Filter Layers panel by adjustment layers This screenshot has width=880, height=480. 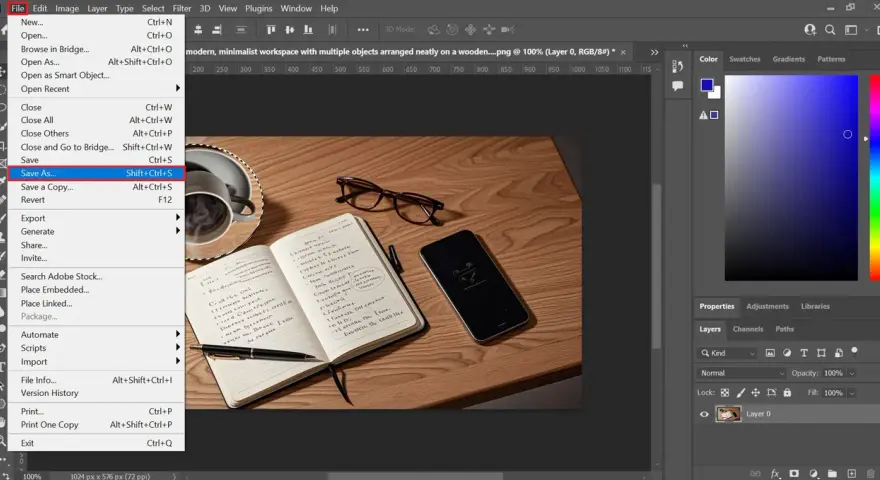click(x=787, y=353)
